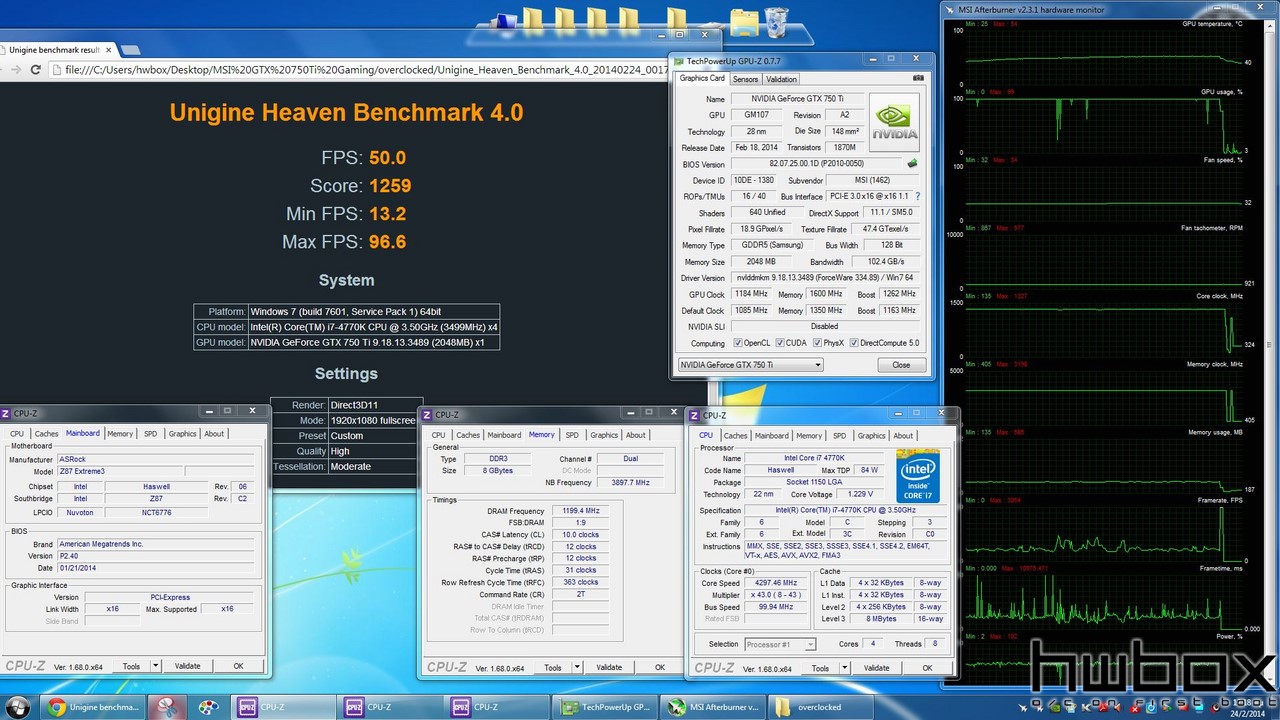The height and width of the screenshot is (720, 1280).
Task: Switch to the Validation tab in GPU-Z
Action: coord(781,79)
